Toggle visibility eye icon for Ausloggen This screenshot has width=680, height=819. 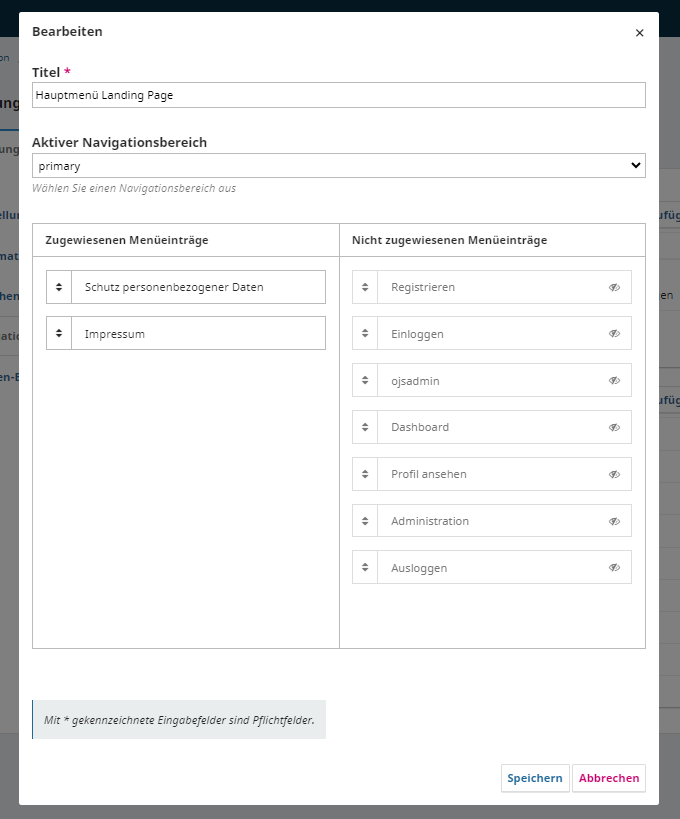point(614,568)
